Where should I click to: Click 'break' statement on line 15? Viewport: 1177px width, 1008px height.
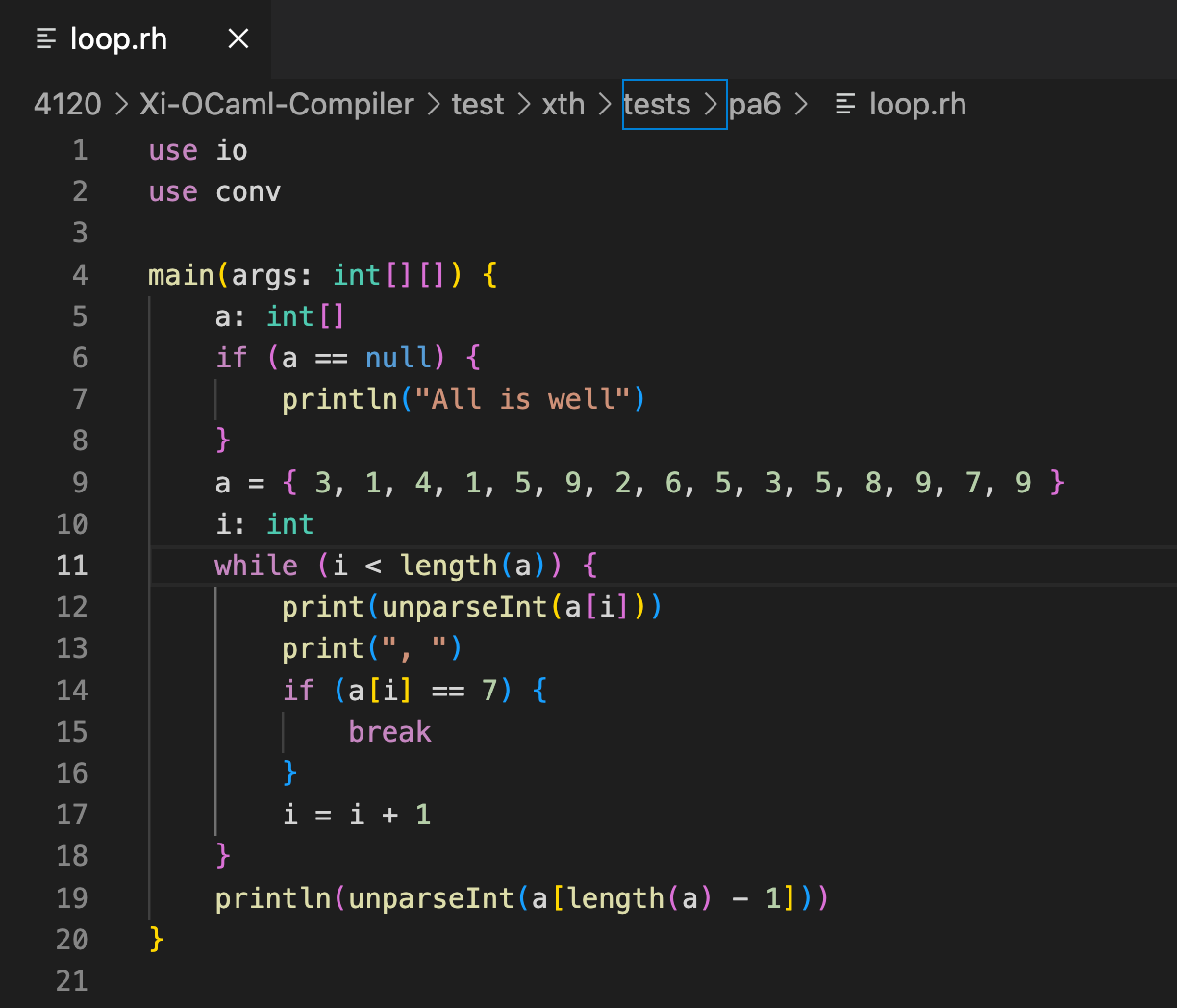[389, 731]
